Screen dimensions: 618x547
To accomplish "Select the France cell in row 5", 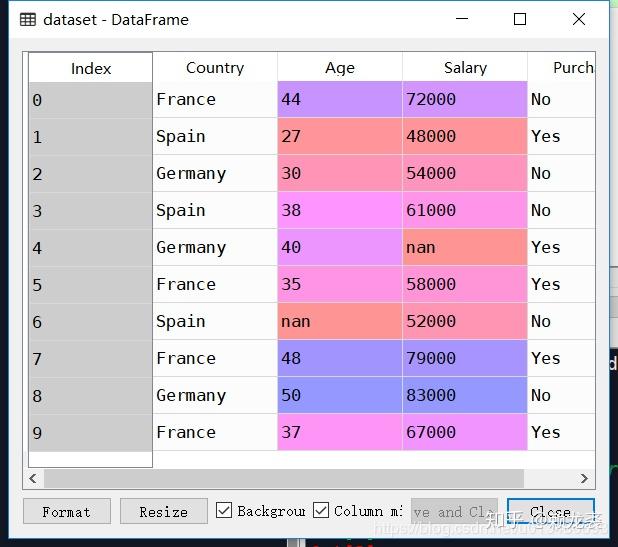I will point(215,284).
